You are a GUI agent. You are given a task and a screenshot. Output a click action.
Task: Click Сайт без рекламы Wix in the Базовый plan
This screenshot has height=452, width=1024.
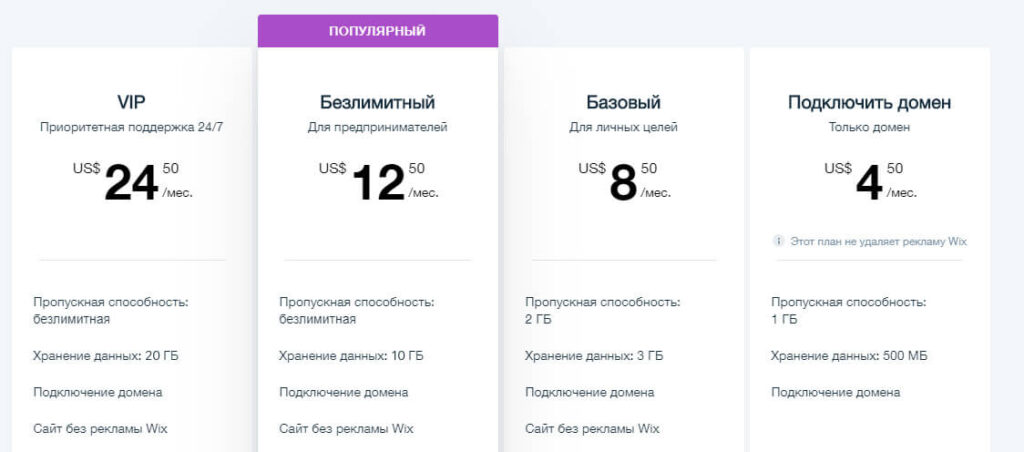pyautogui.click(x=592, y=429)
